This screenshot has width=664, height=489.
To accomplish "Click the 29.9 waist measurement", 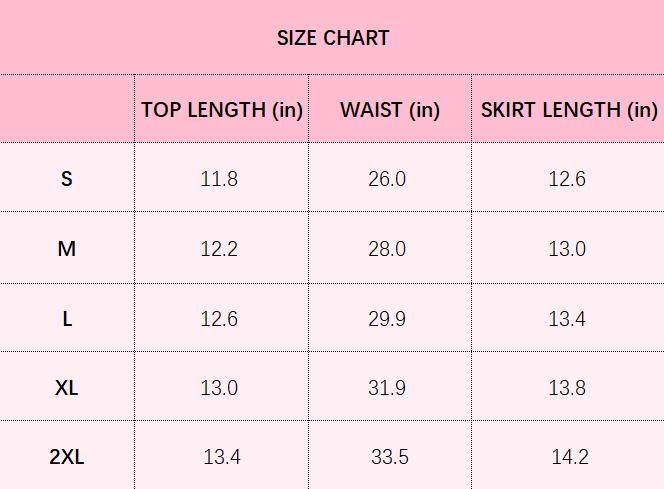I will pos(387,319).
